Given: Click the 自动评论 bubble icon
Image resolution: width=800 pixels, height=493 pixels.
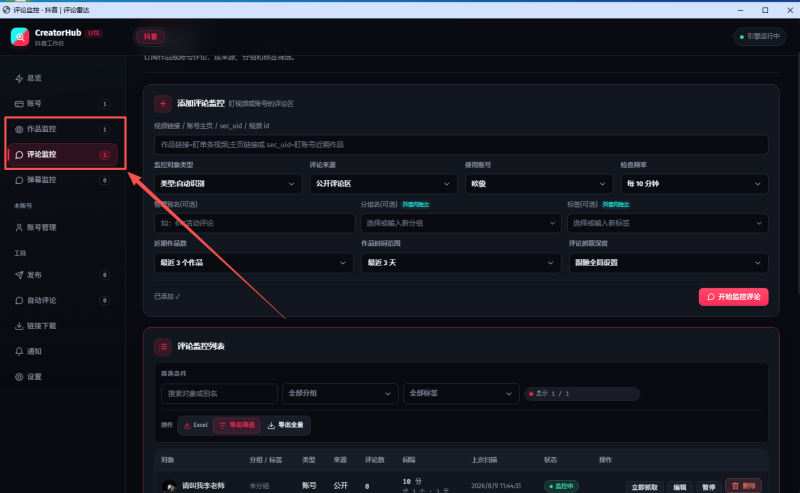Looking at the screenshot, I should (x=19, y=301).
